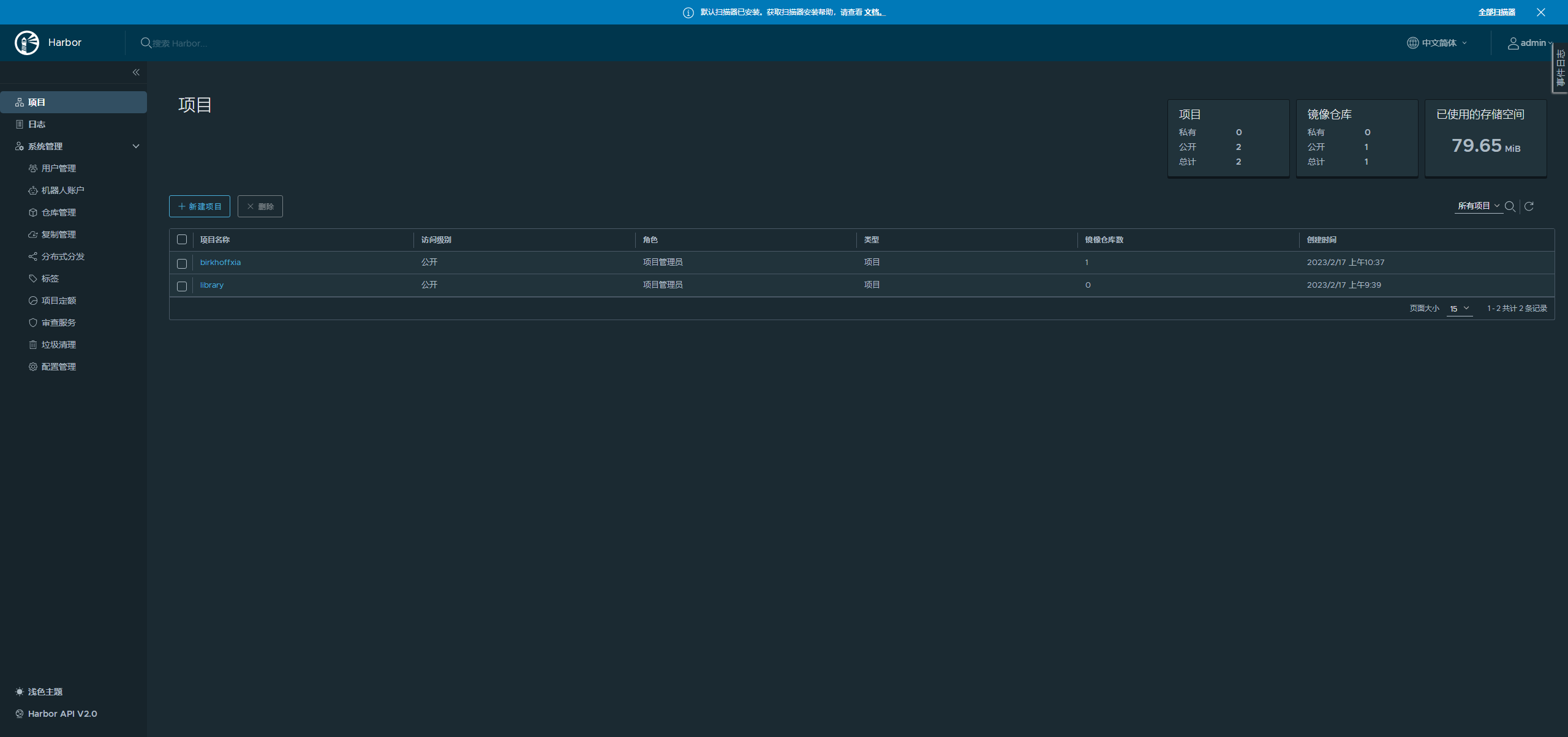Click the Harbor lighthouse logo icon

(x=27, y=43)
